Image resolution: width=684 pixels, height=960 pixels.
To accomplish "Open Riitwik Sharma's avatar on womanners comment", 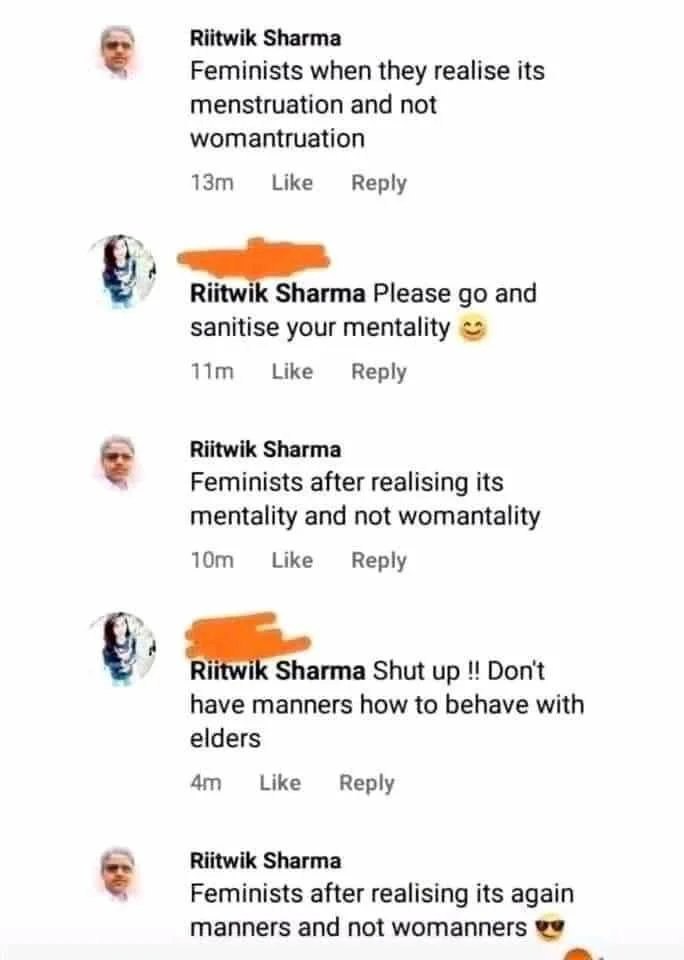I will [x=118, y=874].
